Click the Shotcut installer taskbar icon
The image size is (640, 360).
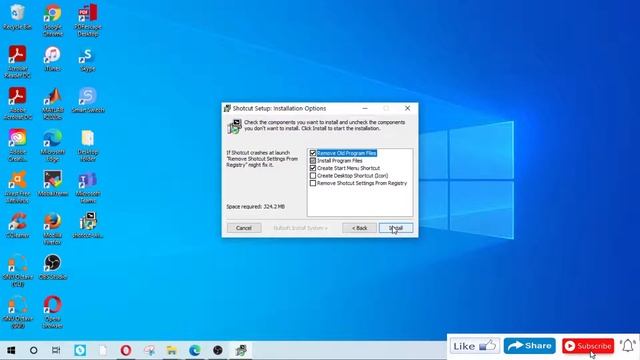[241, 350]
